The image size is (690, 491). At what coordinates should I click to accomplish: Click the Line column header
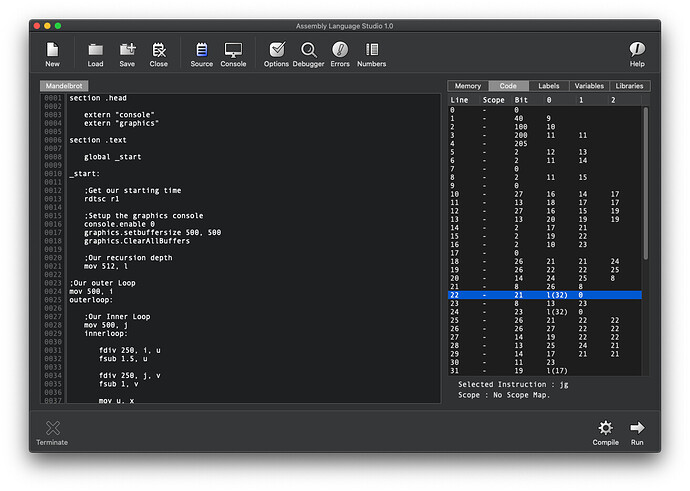tap(459, 100)
